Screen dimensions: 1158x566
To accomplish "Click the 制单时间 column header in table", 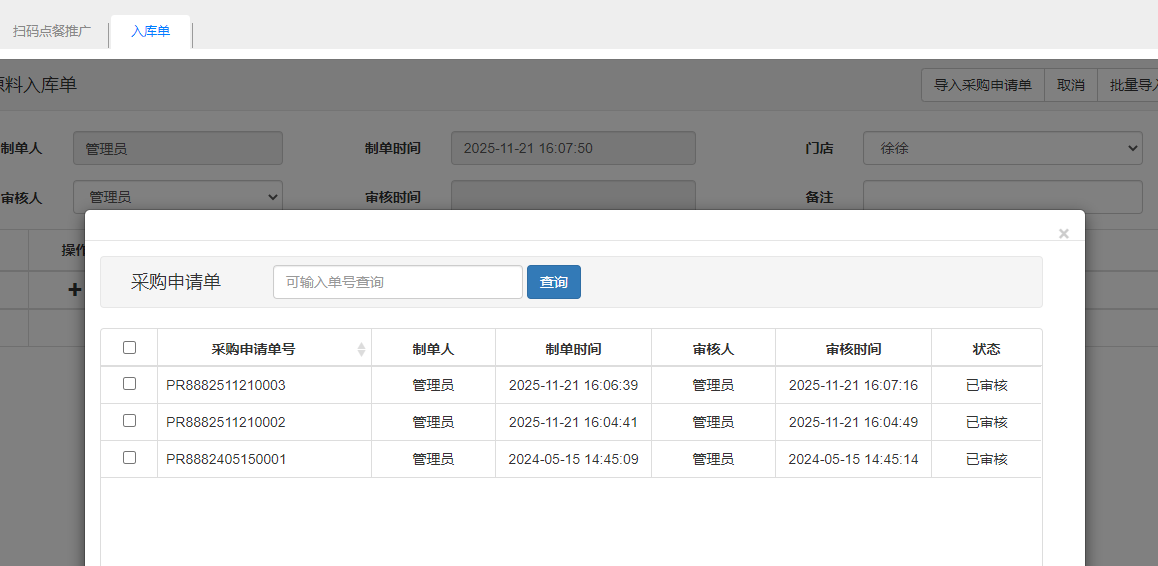I will coord(573,349).
